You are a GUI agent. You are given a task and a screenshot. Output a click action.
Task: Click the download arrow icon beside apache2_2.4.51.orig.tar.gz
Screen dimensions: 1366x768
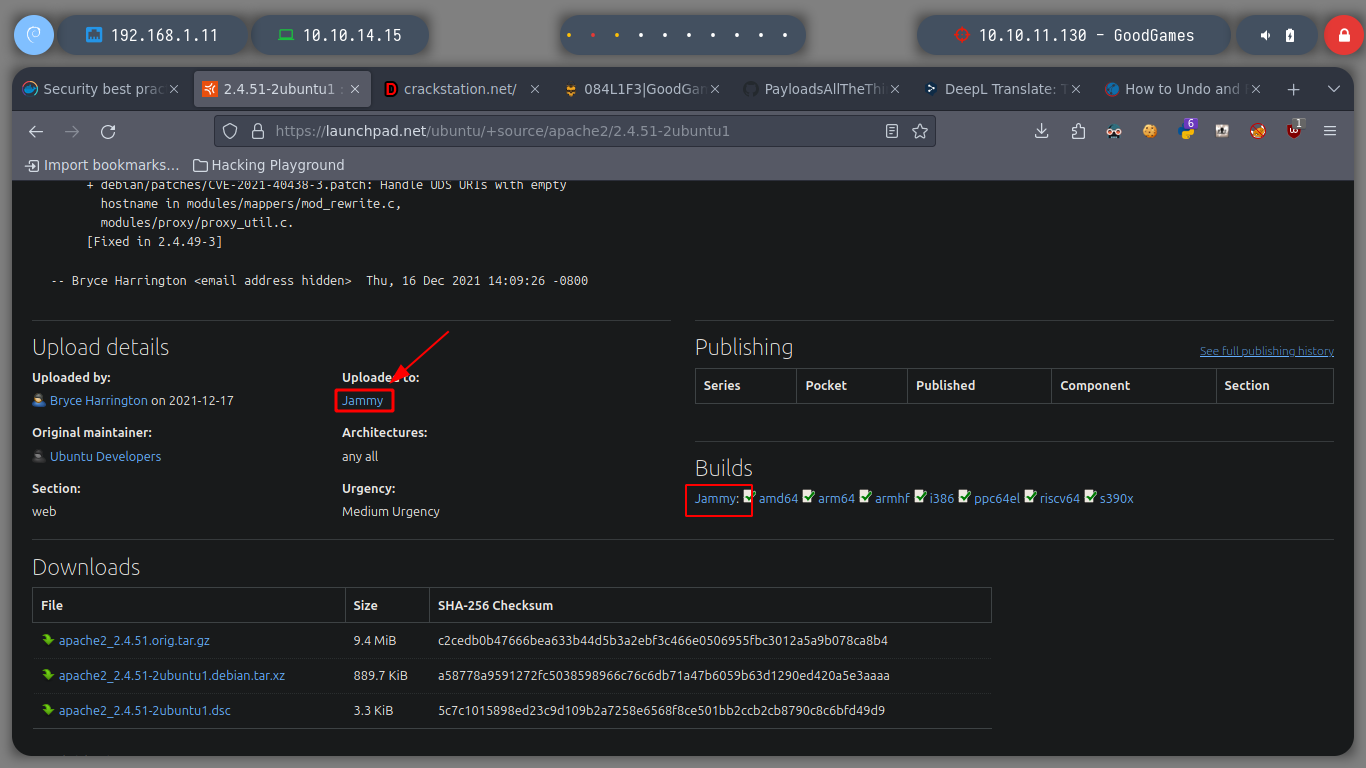[x=48, y=640]
